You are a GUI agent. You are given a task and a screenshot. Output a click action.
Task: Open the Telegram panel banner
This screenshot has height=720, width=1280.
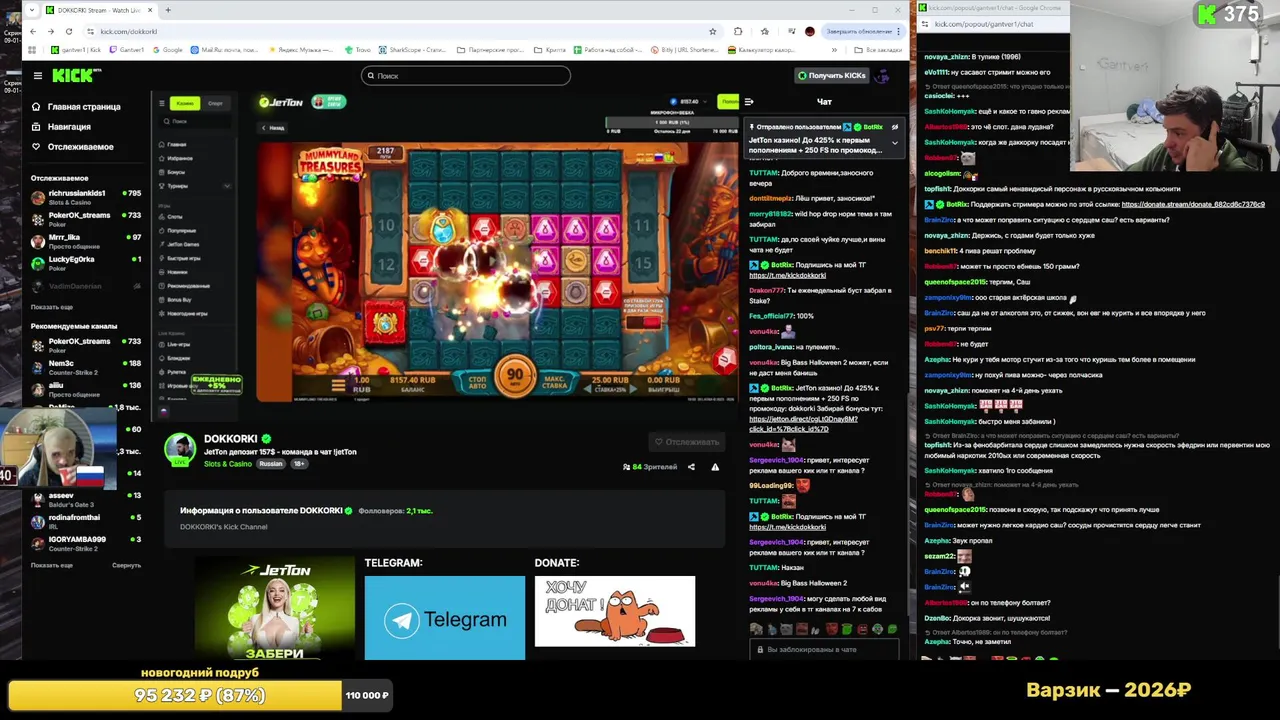click(x=445, y=618)
